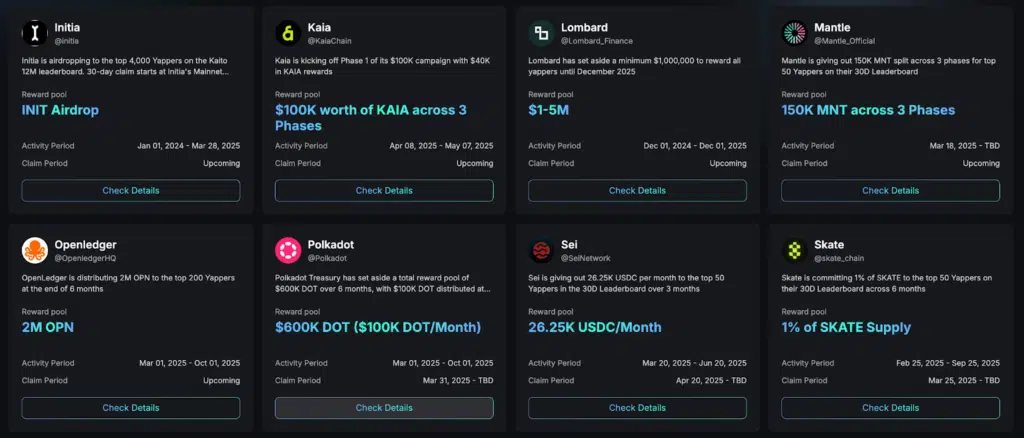Open Check Details for Initia airdrop

131,190
